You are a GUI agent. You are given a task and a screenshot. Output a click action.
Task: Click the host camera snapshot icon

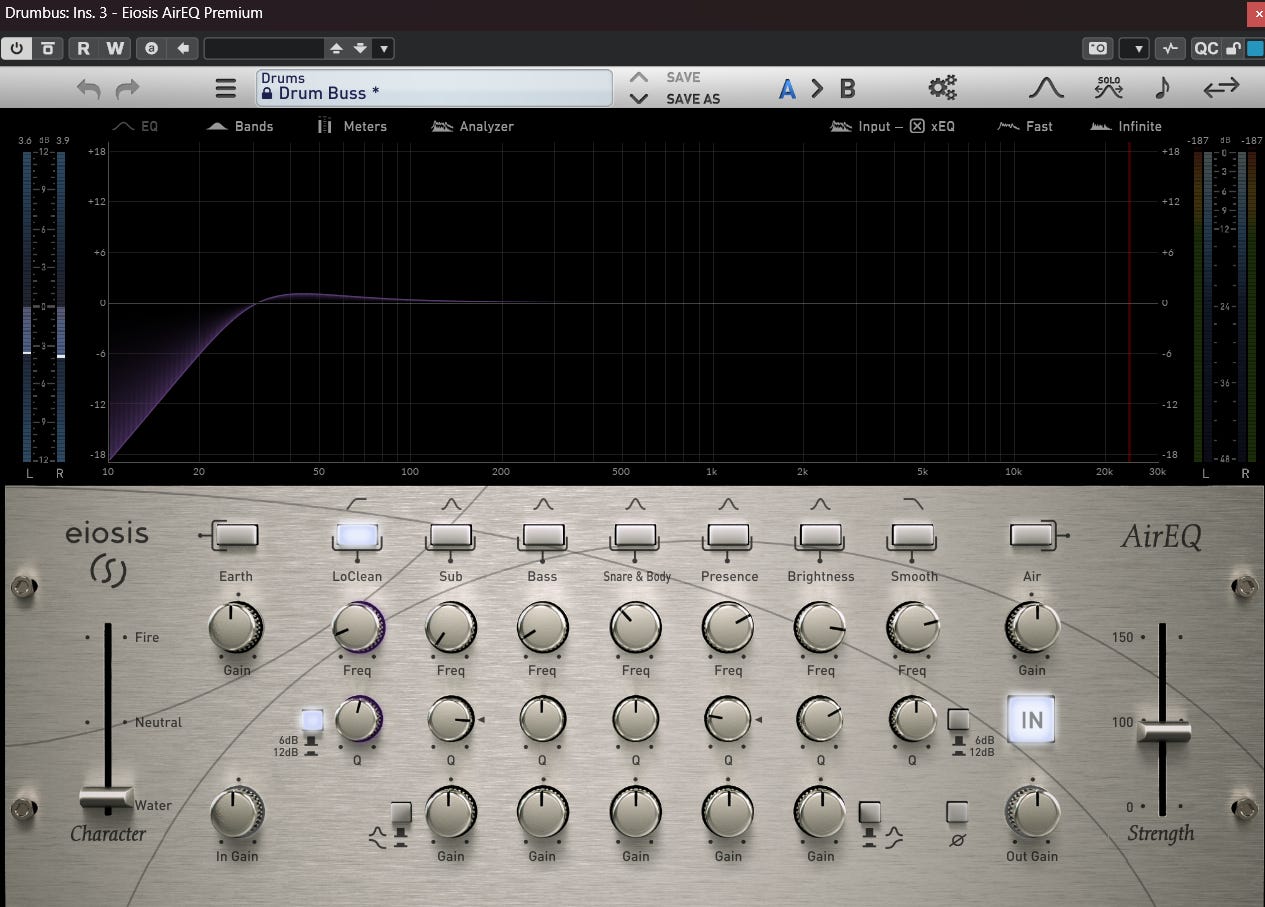(x=1098, y=48)
